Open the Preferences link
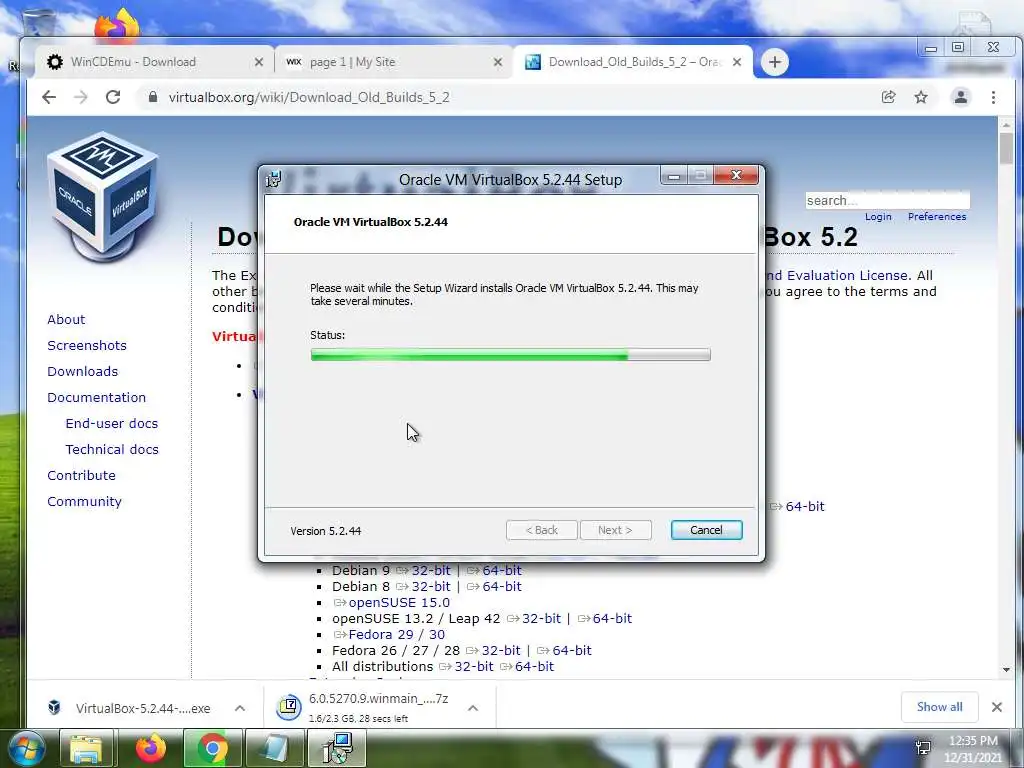Screen dimensions: 1024x768 [x=936, y=217]
